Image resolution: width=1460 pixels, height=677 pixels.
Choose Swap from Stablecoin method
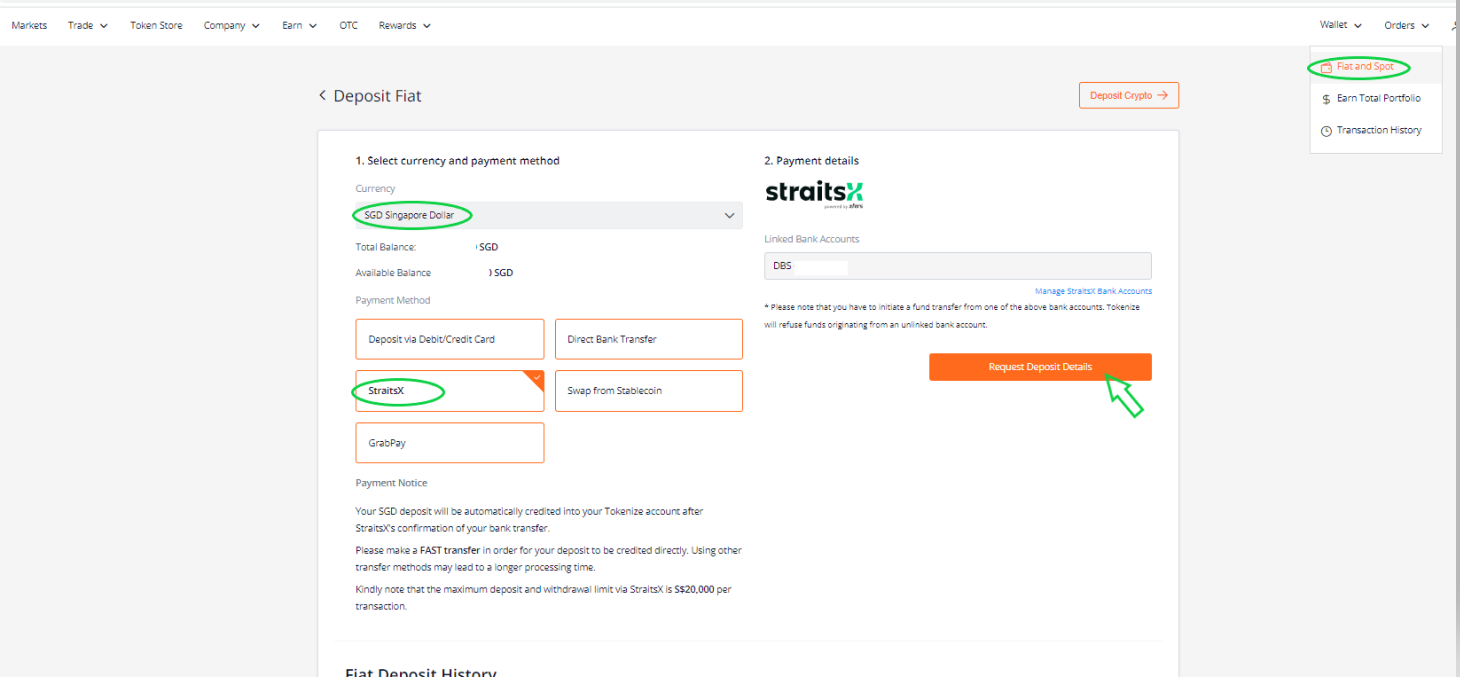(x=649, y=391)
